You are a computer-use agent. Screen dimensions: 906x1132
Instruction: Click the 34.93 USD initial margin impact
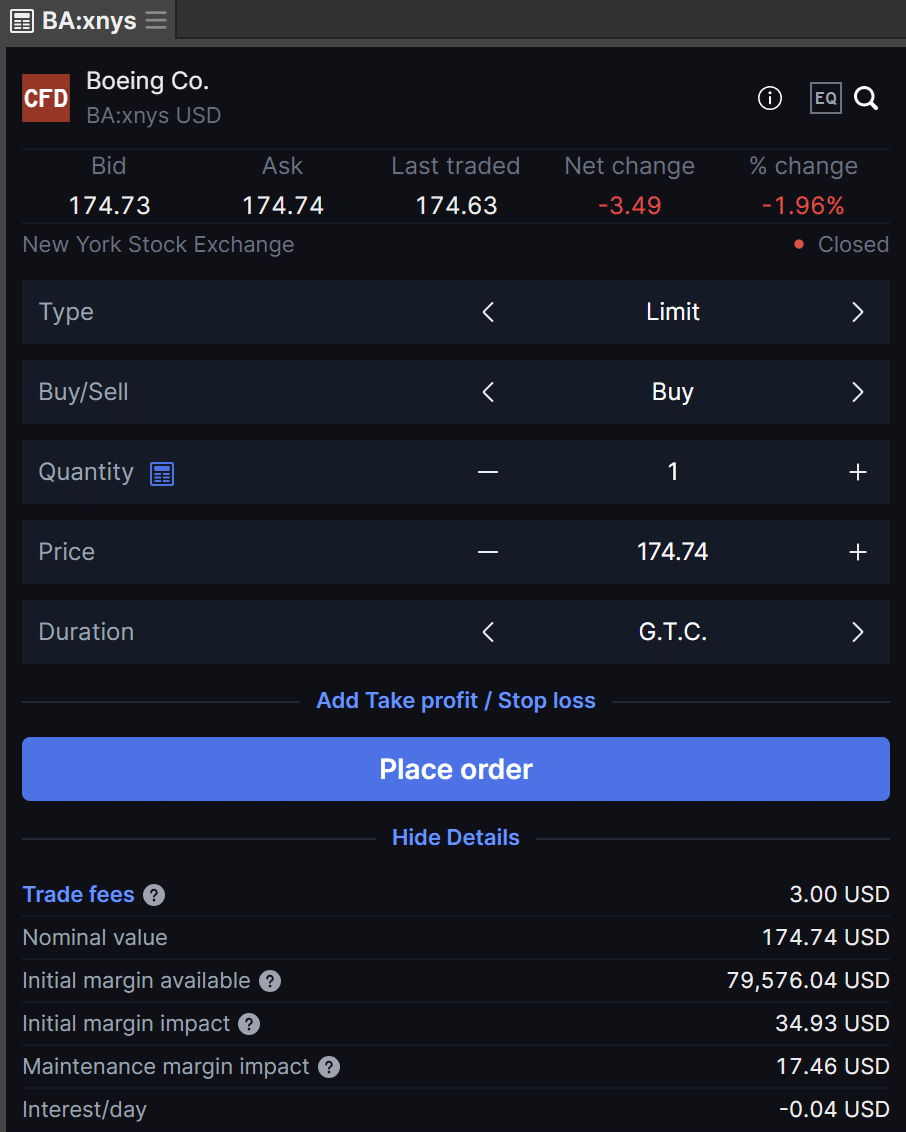[x=832, y=1024]
